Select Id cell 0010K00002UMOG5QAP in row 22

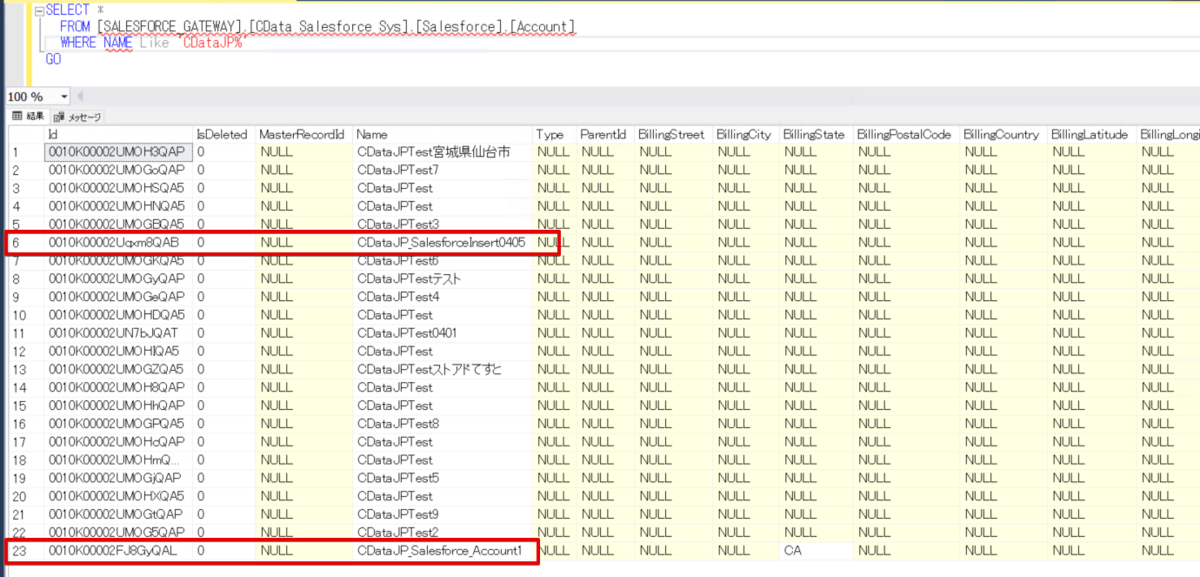coord(117,532)
